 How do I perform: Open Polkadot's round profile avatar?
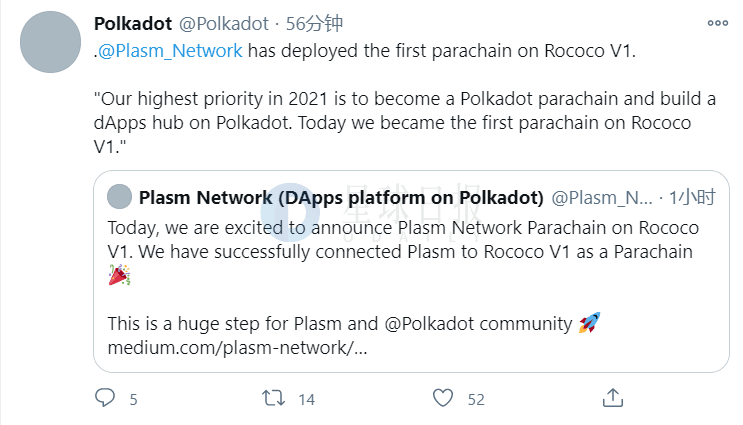pyautogui.click(x=50, y=42)
